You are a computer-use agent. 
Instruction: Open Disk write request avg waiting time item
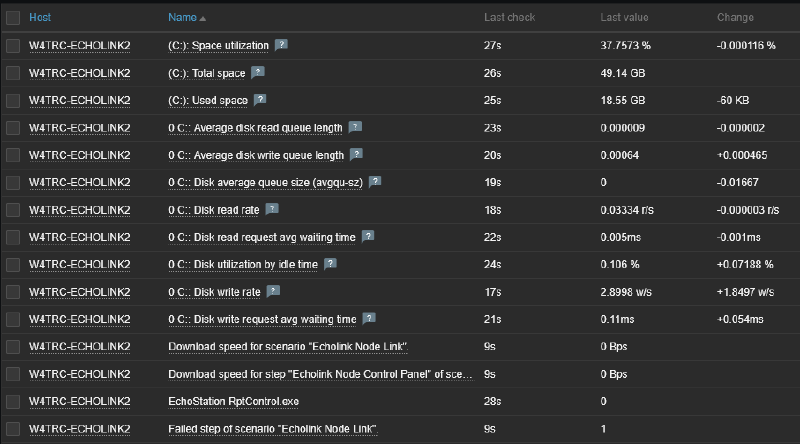[262, 319]
